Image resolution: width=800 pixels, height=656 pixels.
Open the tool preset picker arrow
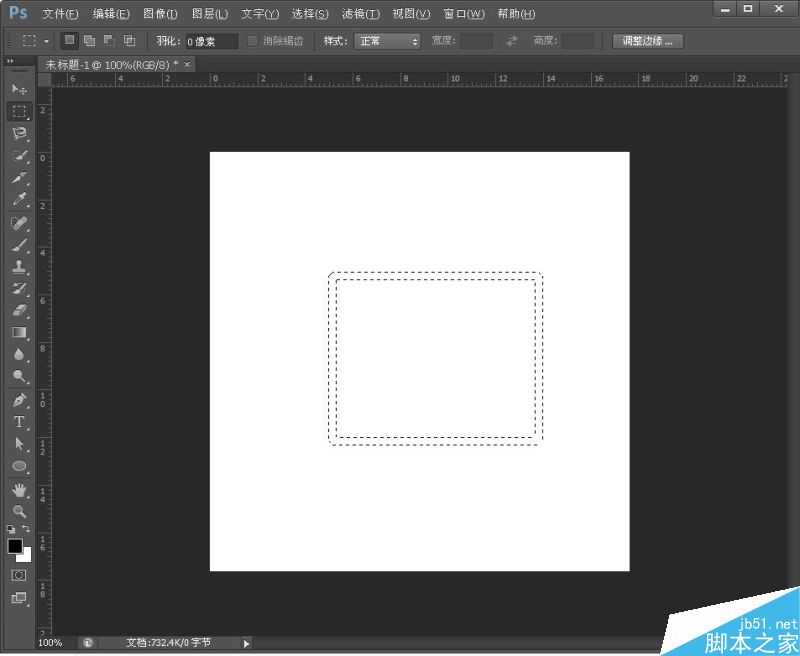pyautogui.click(x=46, y=41)
